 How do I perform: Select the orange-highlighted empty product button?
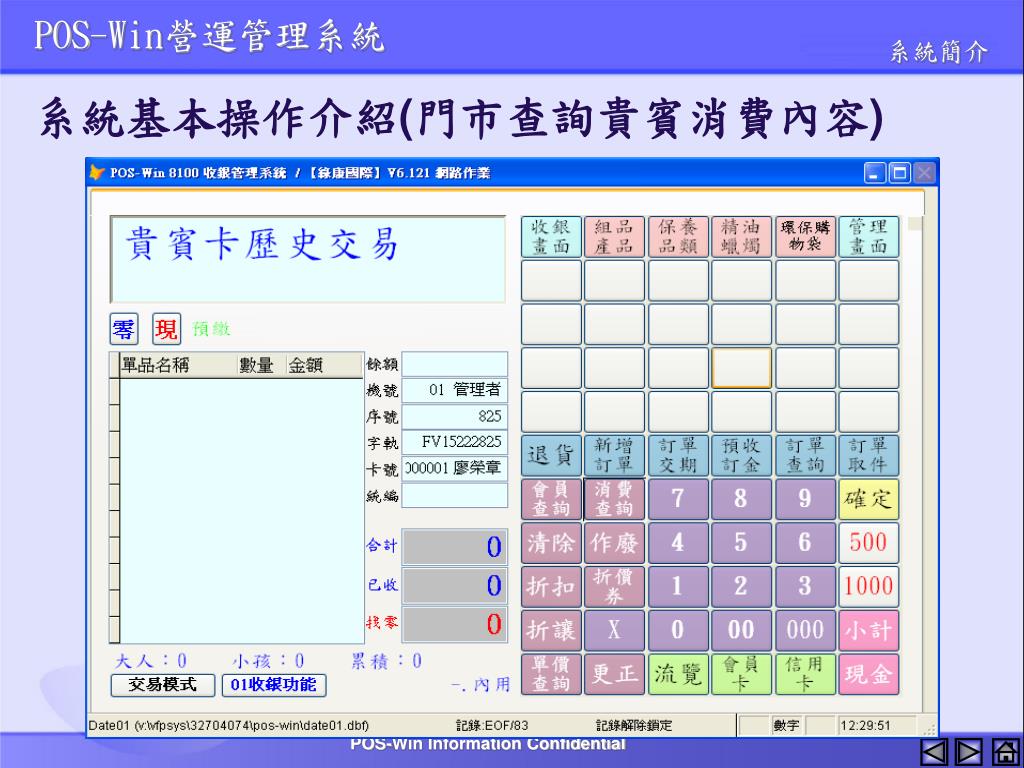point(741,368)
